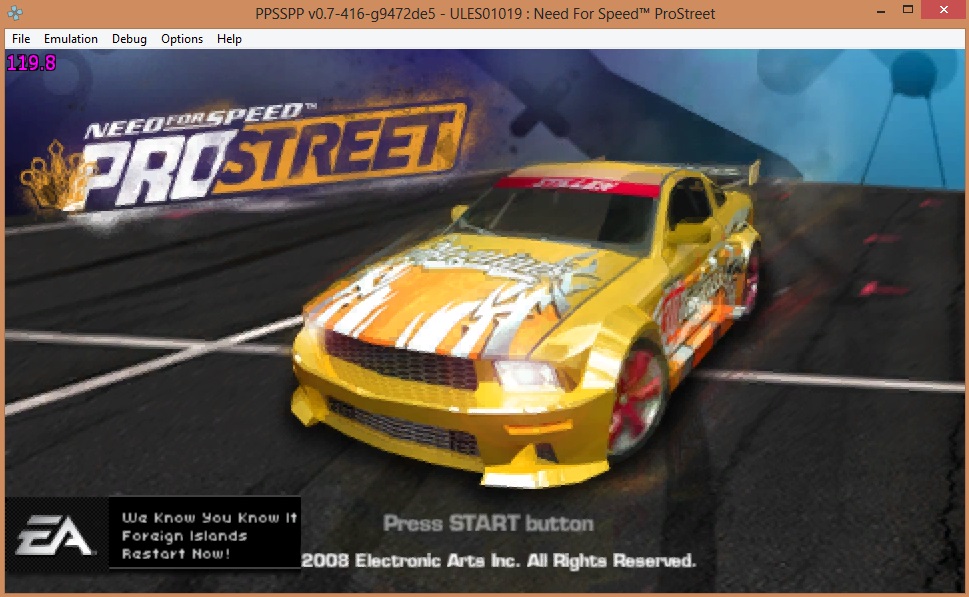Open the Options menu
969x597 pixels.
(182, 39)
